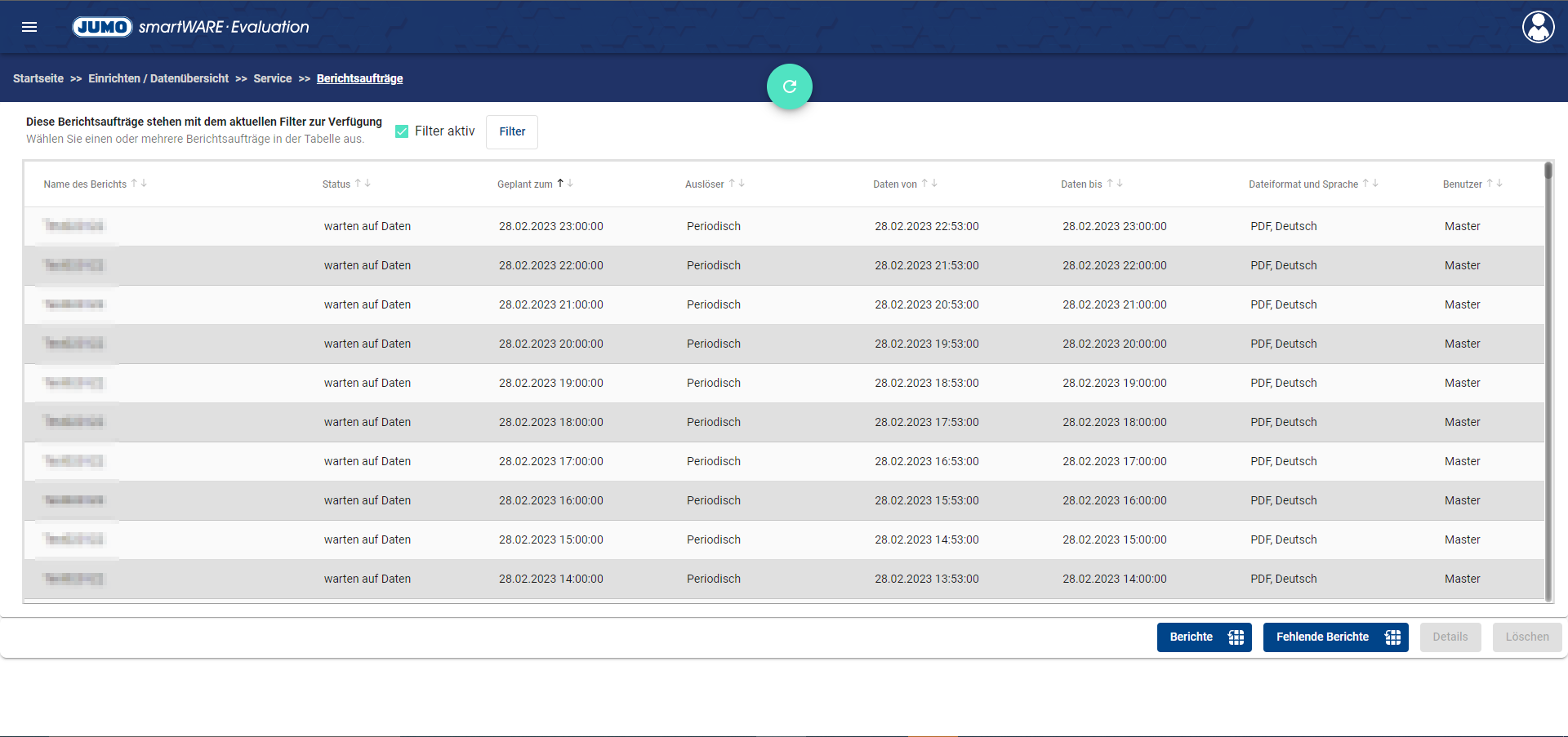Select row planned 28.02.2023 21:00:00

[784, 304]
